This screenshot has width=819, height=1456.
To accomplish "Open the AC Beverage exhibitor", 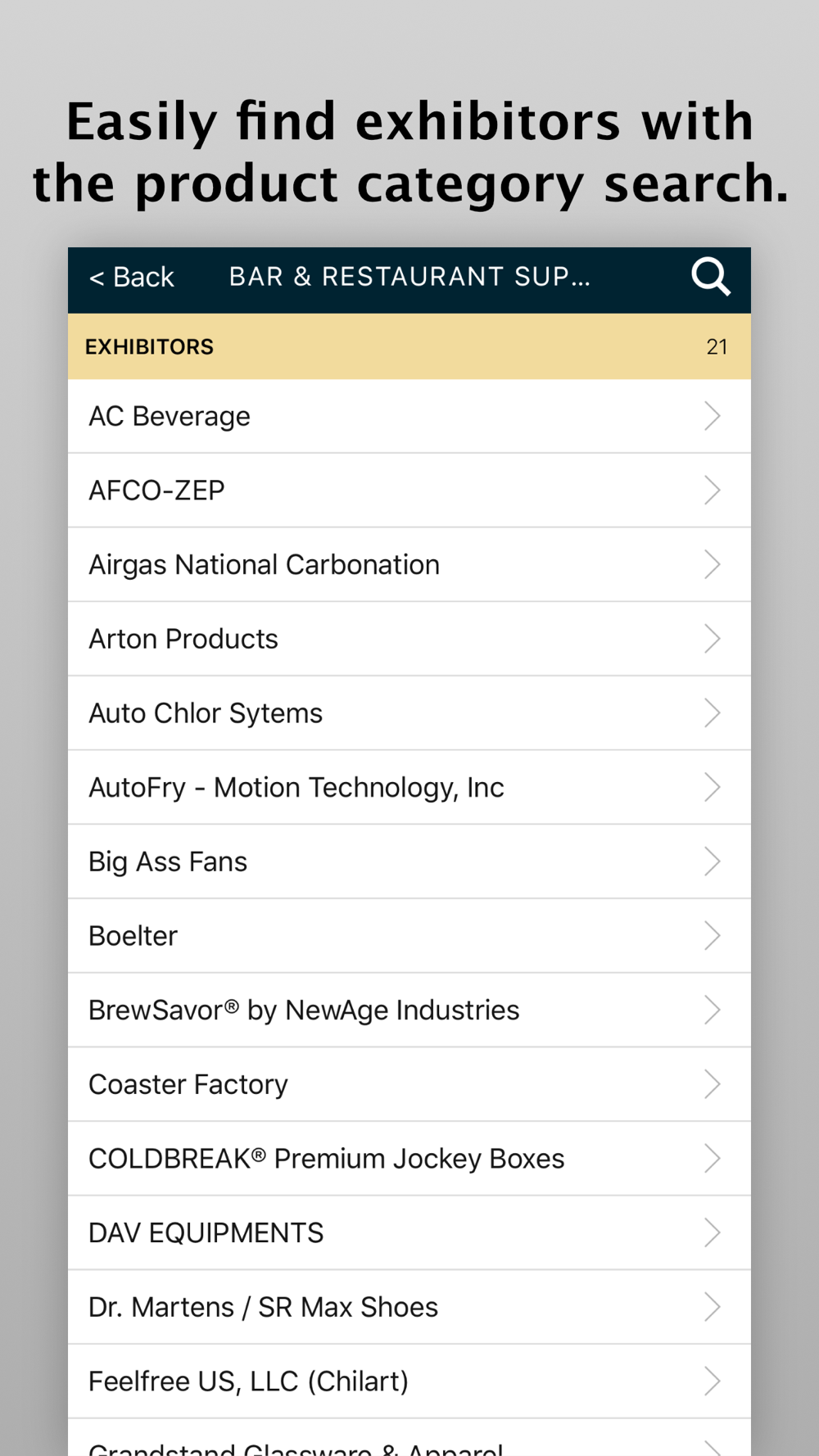I will point(170,416).
